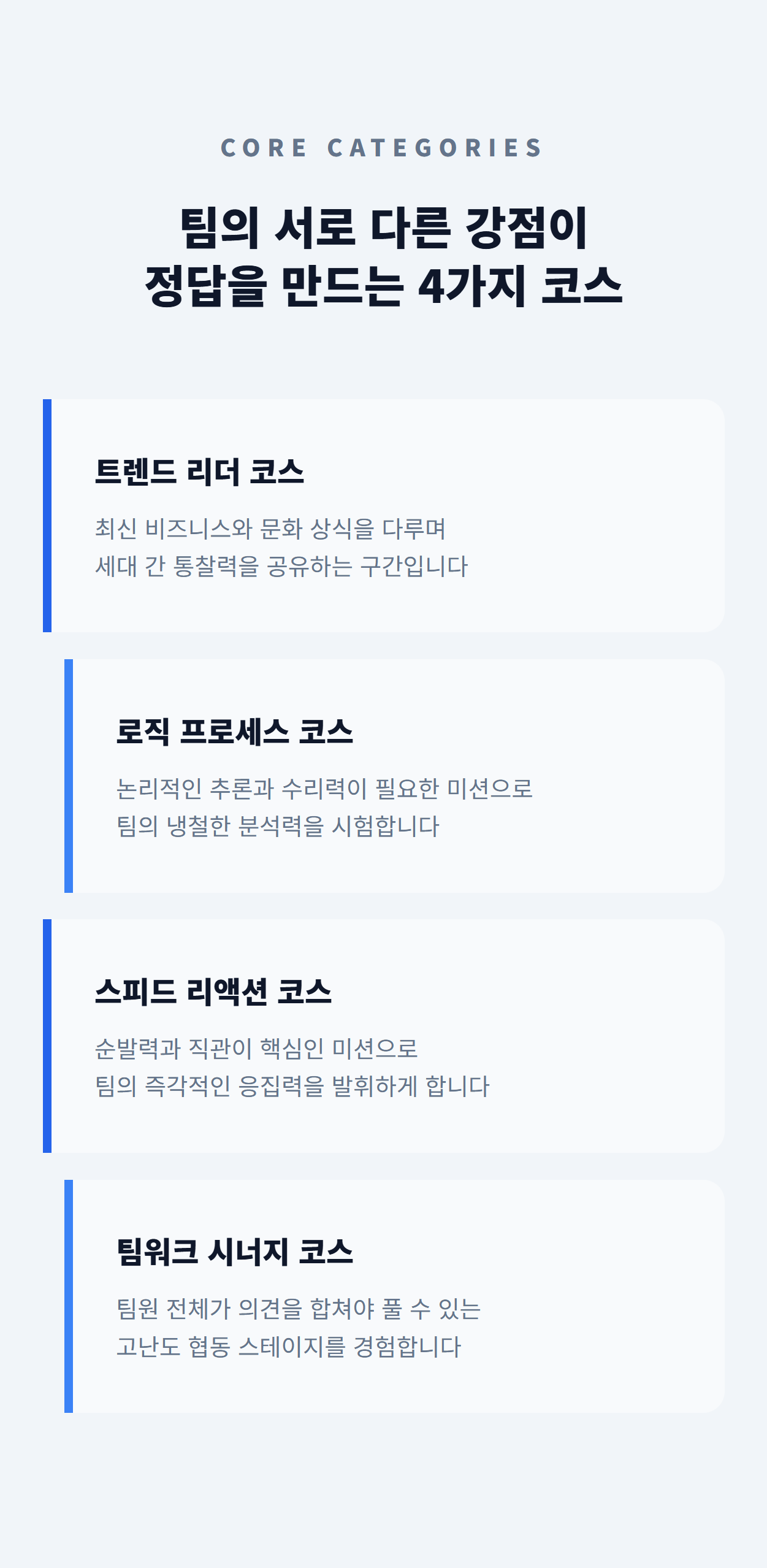
Task: Click the text '최신 비즈니스와 문화 상식을 다루며'
Action: (x=270, y=529)
